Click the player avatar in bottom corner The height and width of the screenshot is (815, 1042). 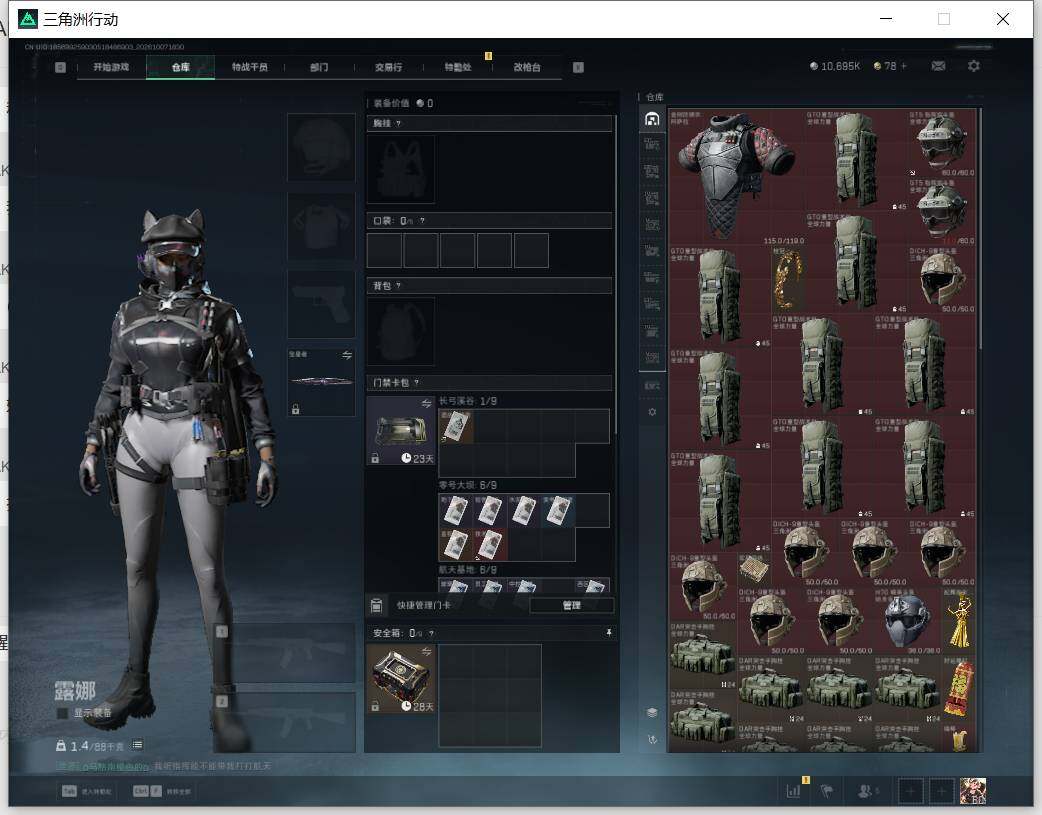click(973, 791)
